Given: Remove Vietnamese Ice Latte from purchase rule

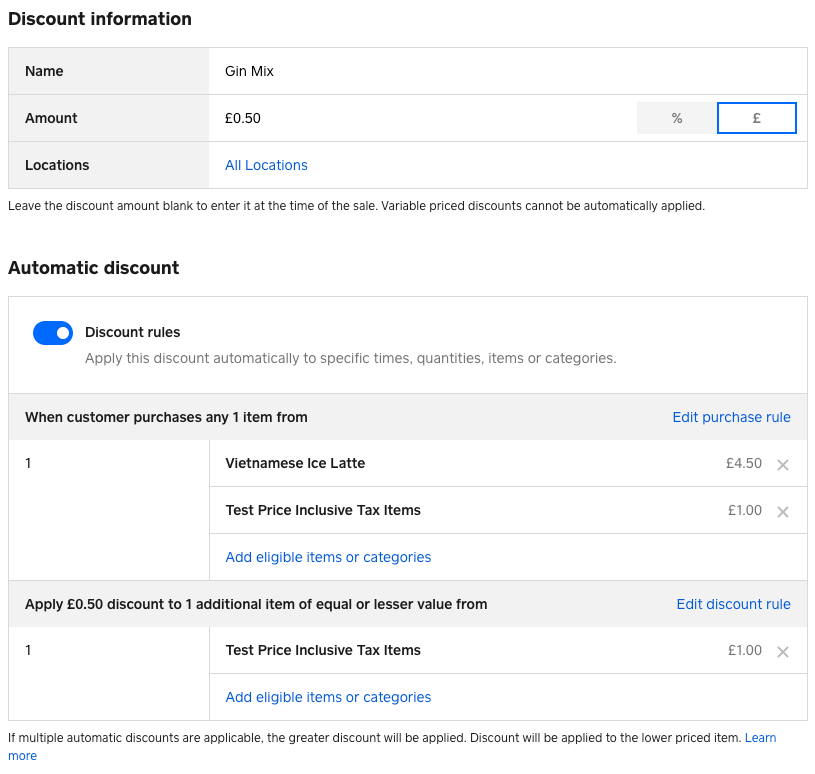Looking at the screenshot, I should (783, 464).
